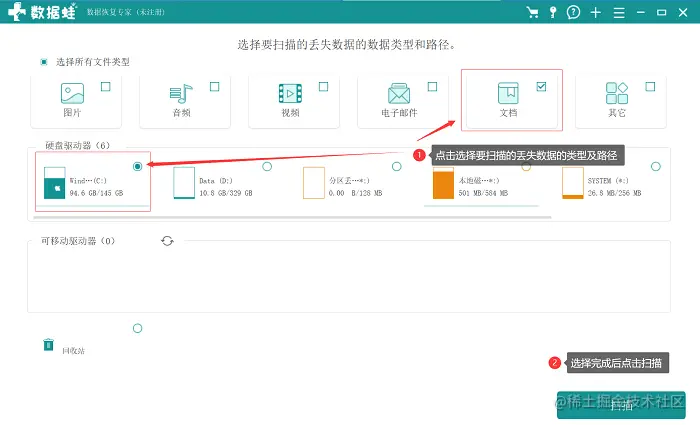Click the 可移动驱动器 (0) section label
Viewport: 700px width, 425px height.
(x=78, y=241)
